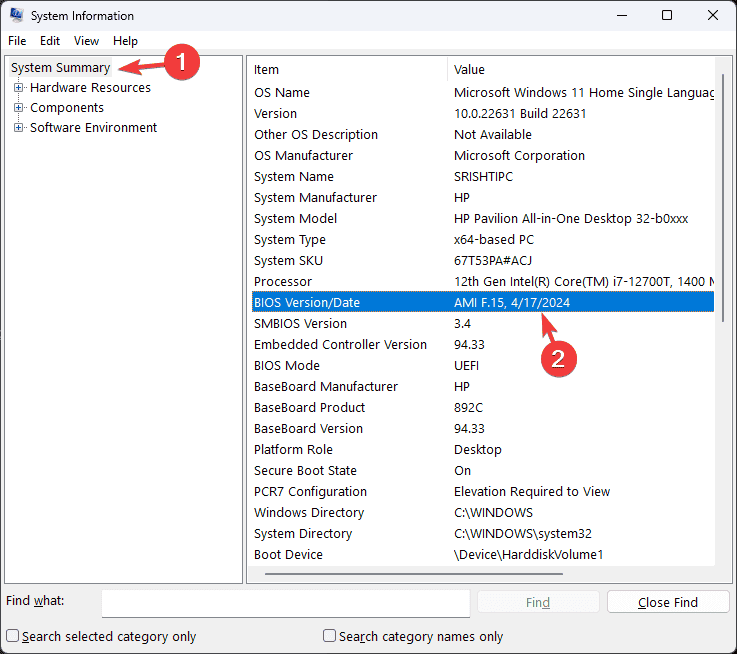The image size is (737, 654).
Task: Select the Boot Device row
Action: [483, 554]
